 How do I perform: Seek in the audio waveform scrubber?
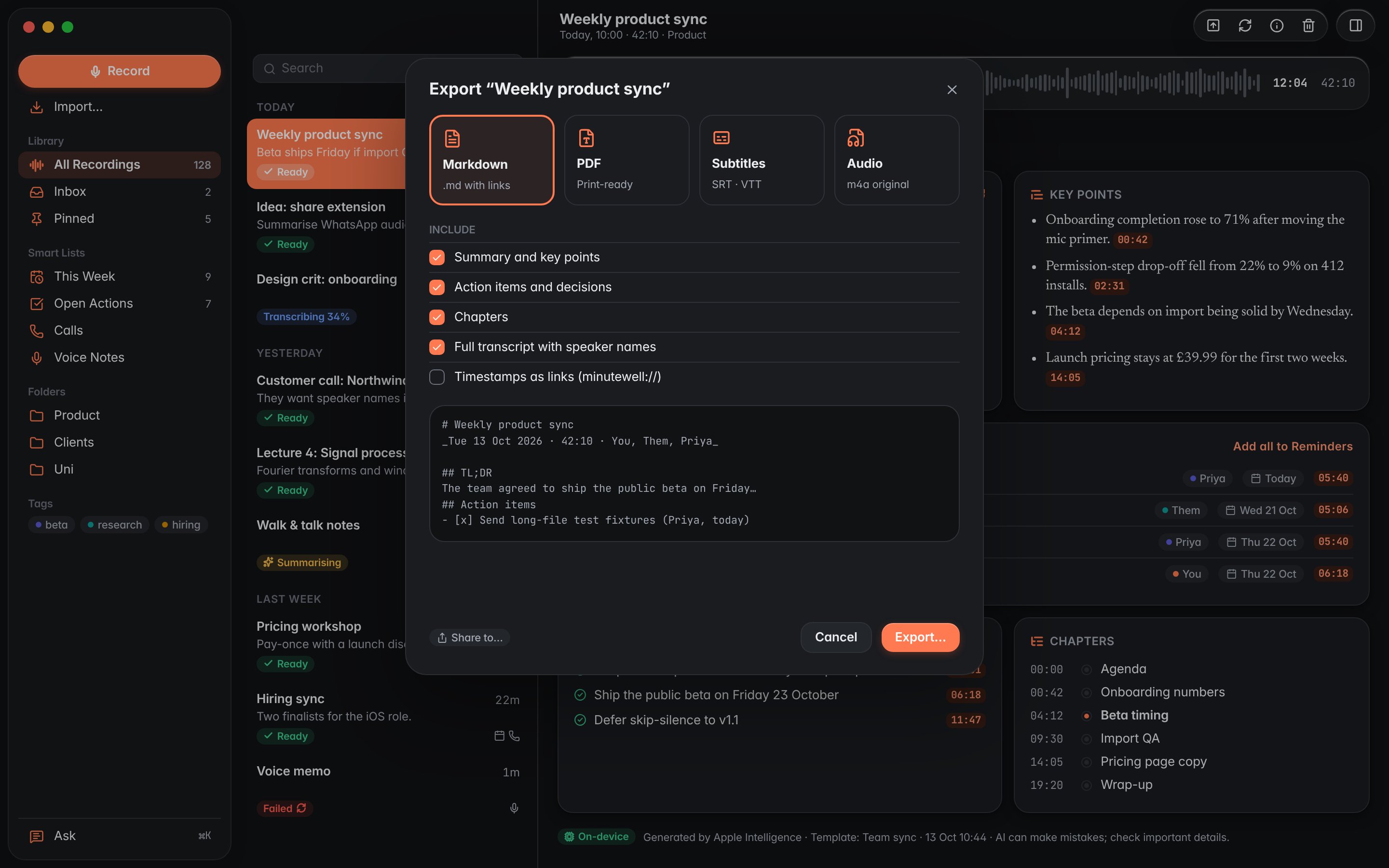[1122, 82]
